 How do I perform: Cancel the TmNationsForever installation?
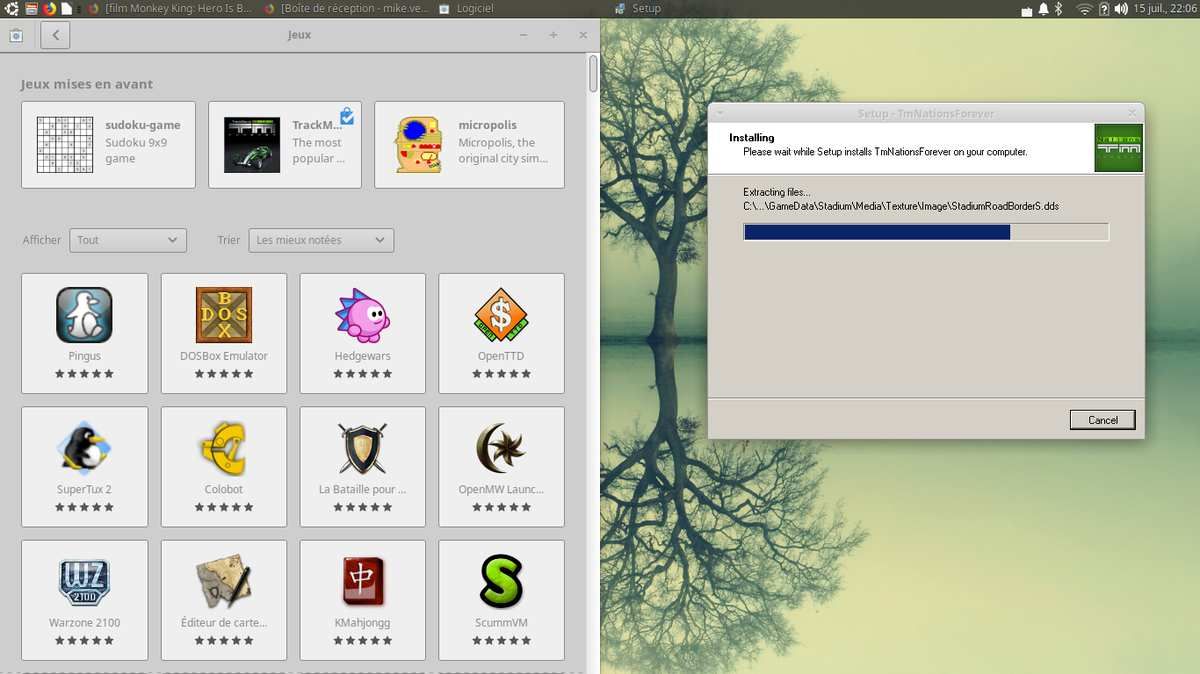[x=1102, y=420]
